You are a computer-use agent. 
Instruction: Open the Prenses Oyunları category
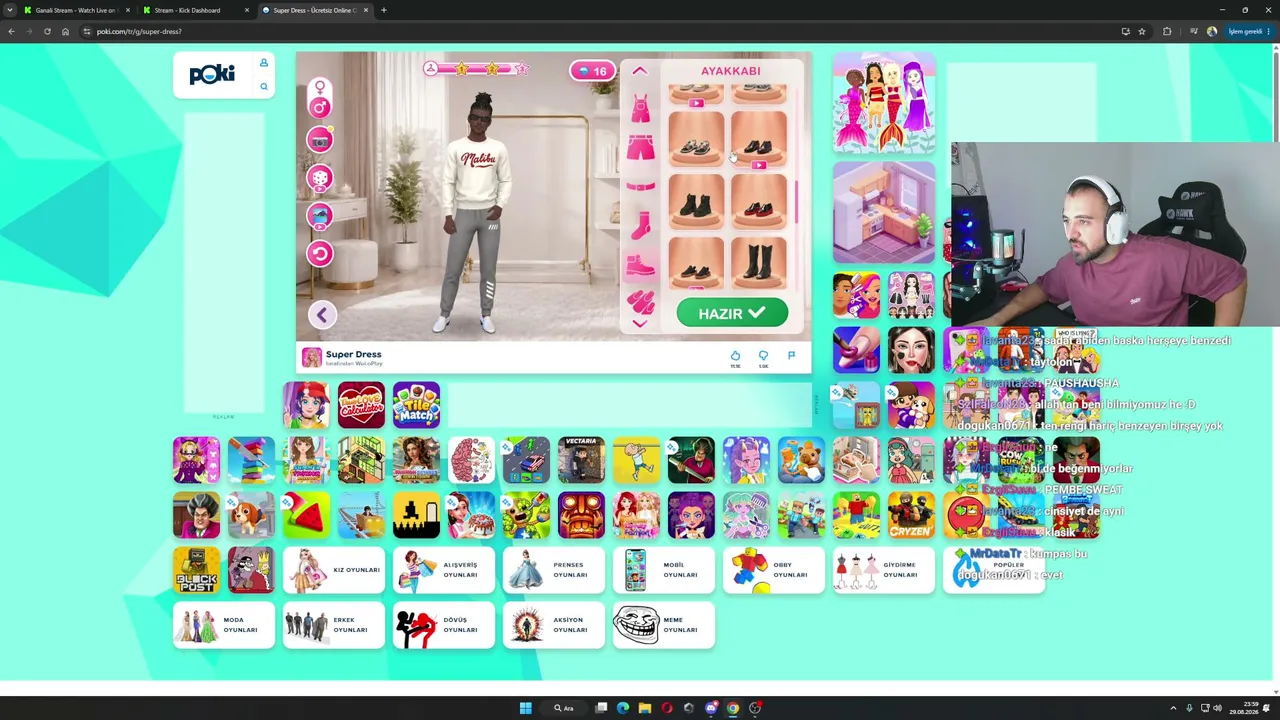point(554,570)
